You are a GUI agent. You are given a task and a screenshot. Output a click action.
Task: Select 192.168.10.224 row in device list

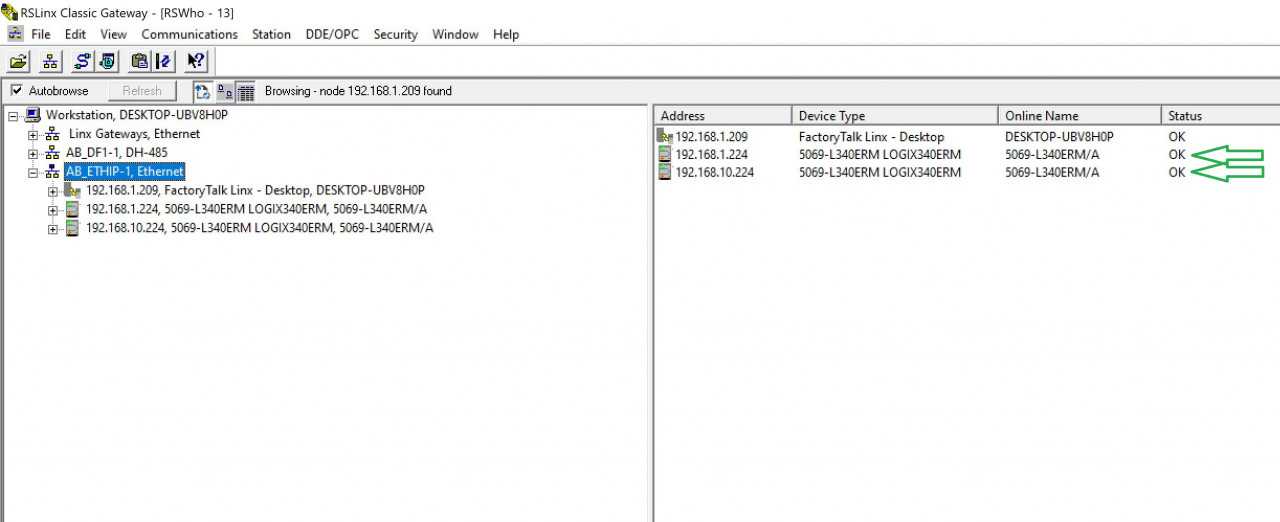tap(715, 172)
